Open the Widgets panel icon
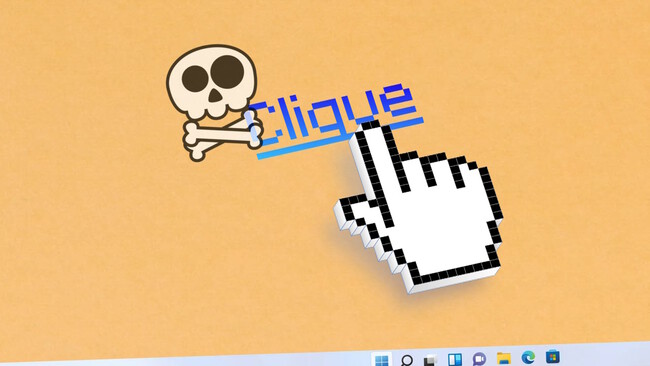 [x=455, y=359]
